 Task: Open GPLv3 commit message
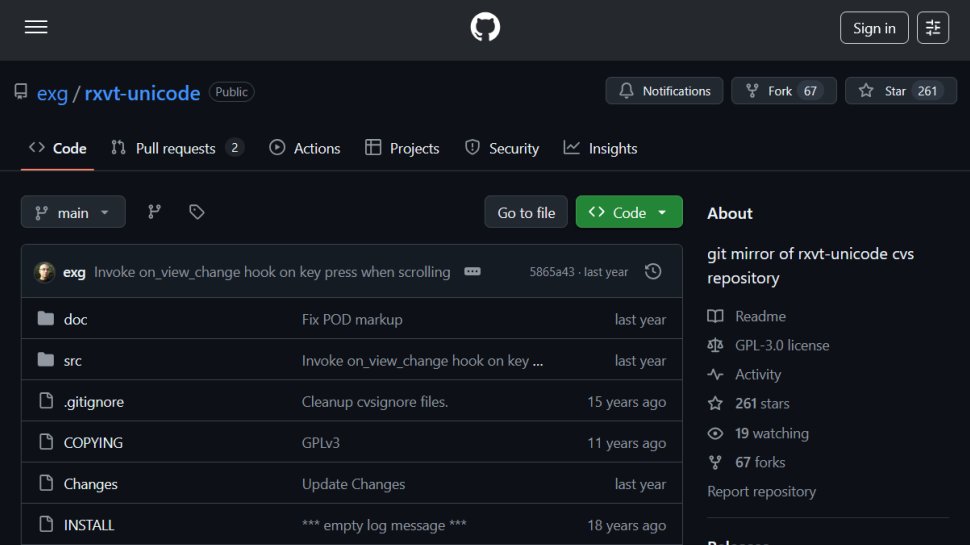[320, 443]
